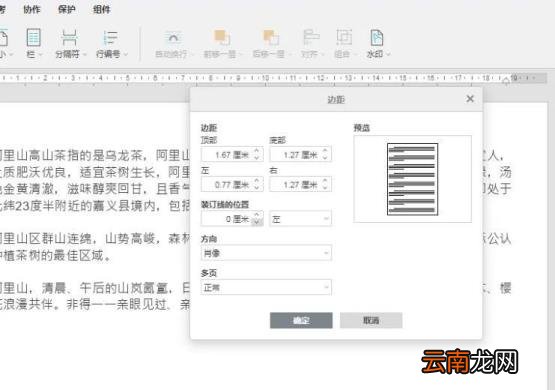Click the text line 里山区群山连绵，山势高峻
This screenshot has height=390, width=555.
tap(95, 239)
